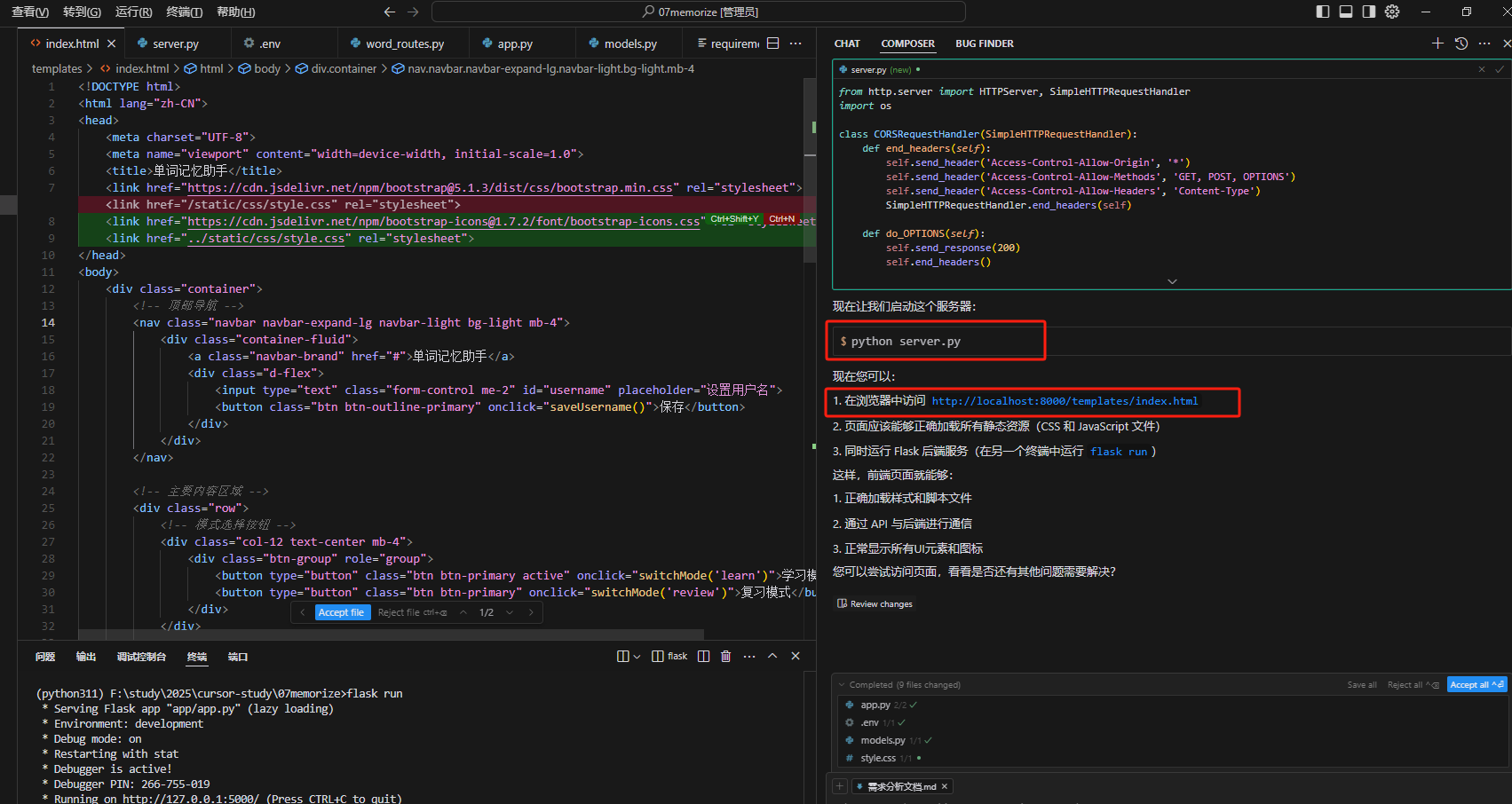The width and height of the screenshot is (1512, 804).
Task: Open terminal panel more actions ellipsis
Action: [x=749, y=657]
